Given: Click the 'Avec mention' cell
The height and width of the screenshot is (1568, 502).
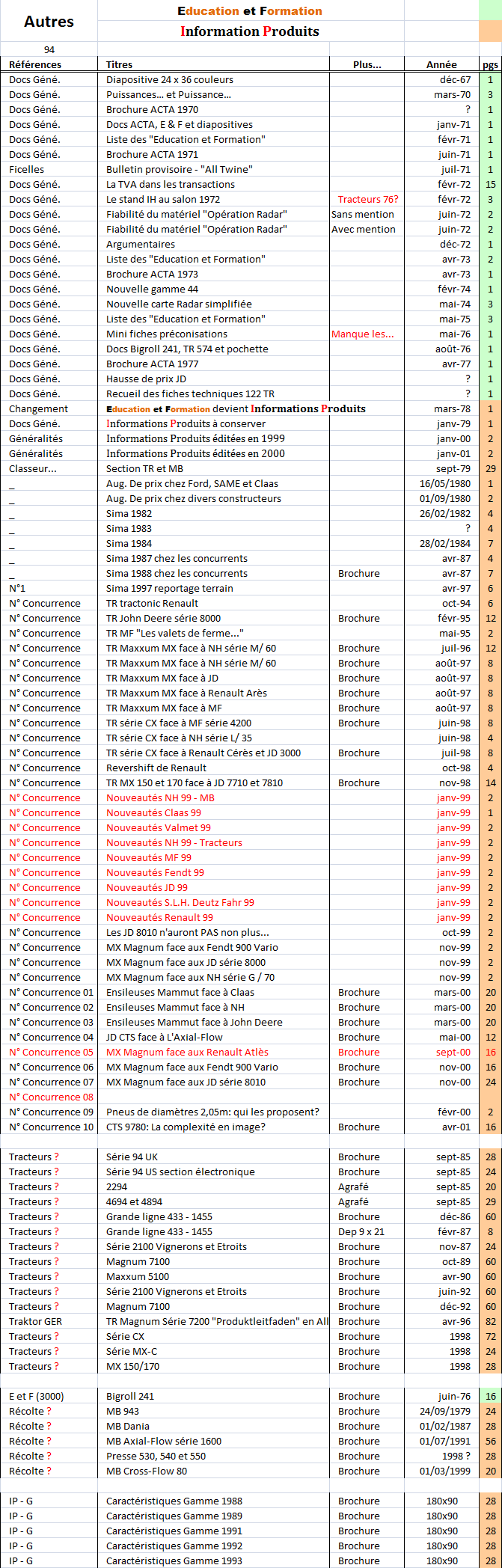Looking at the screenshot, I should (x=364, y=229).
